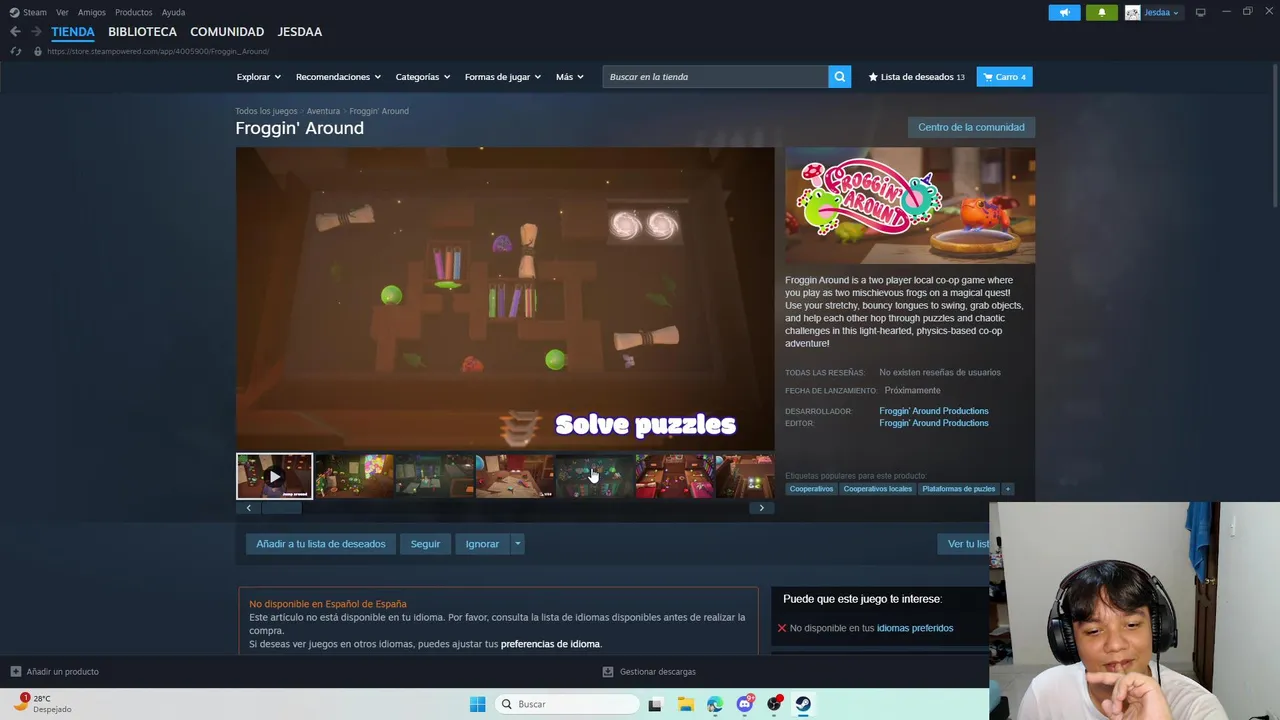
Task: Select the Cooperativos tag
Action: (811, 489)
